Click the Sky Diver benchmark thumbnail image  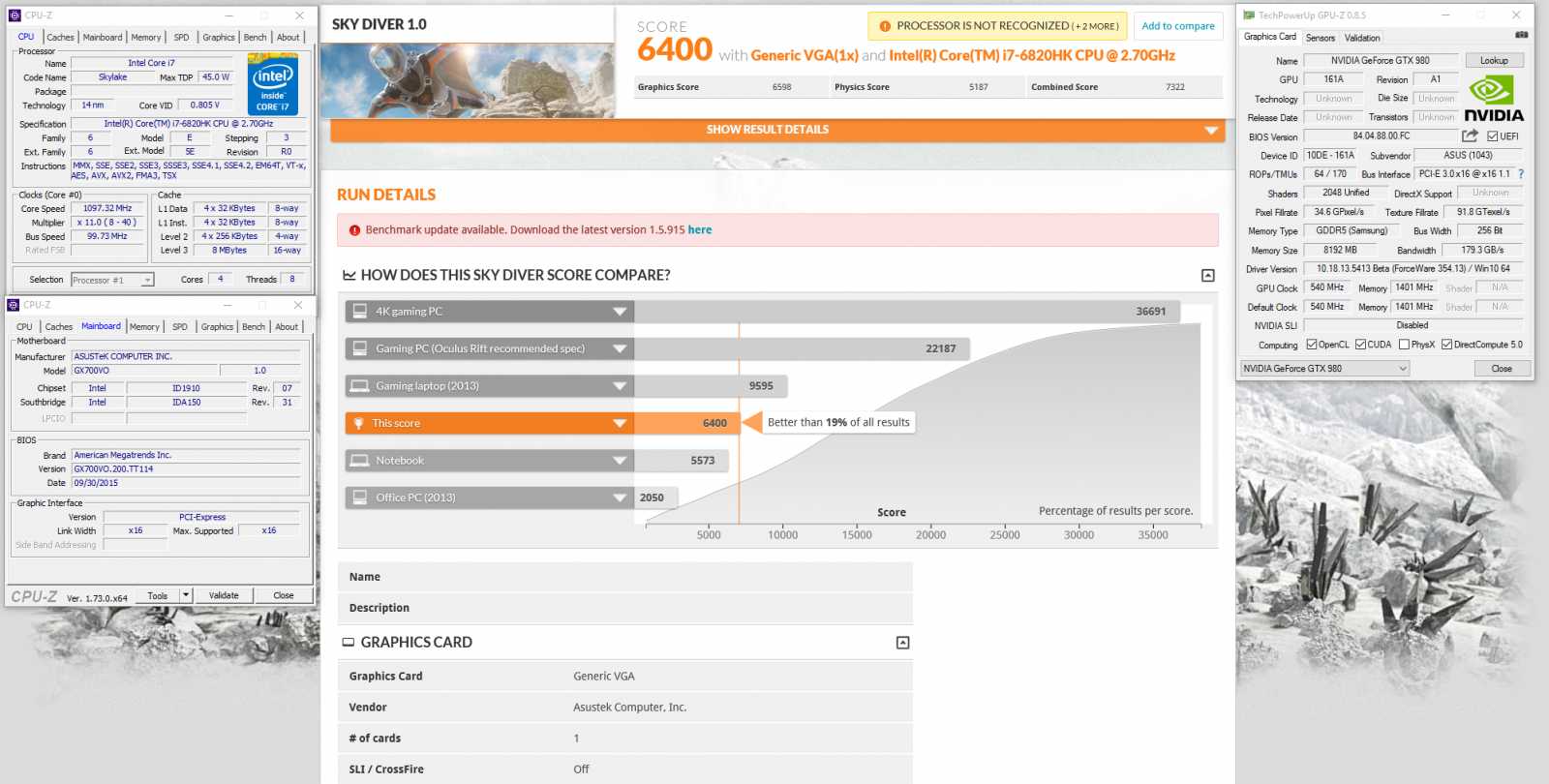pyautogui.click(x=467, y=80)
